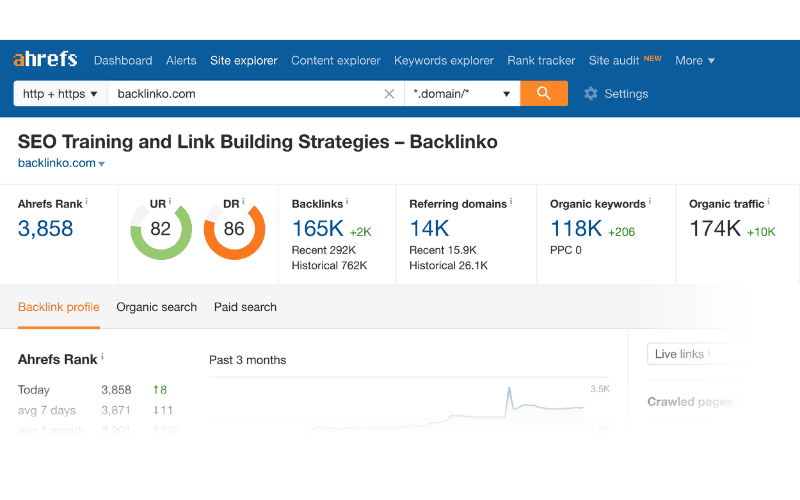Screen dimensions: 800x500
Task: Click the Past 3 months chart label
Action: coord(247,360)
